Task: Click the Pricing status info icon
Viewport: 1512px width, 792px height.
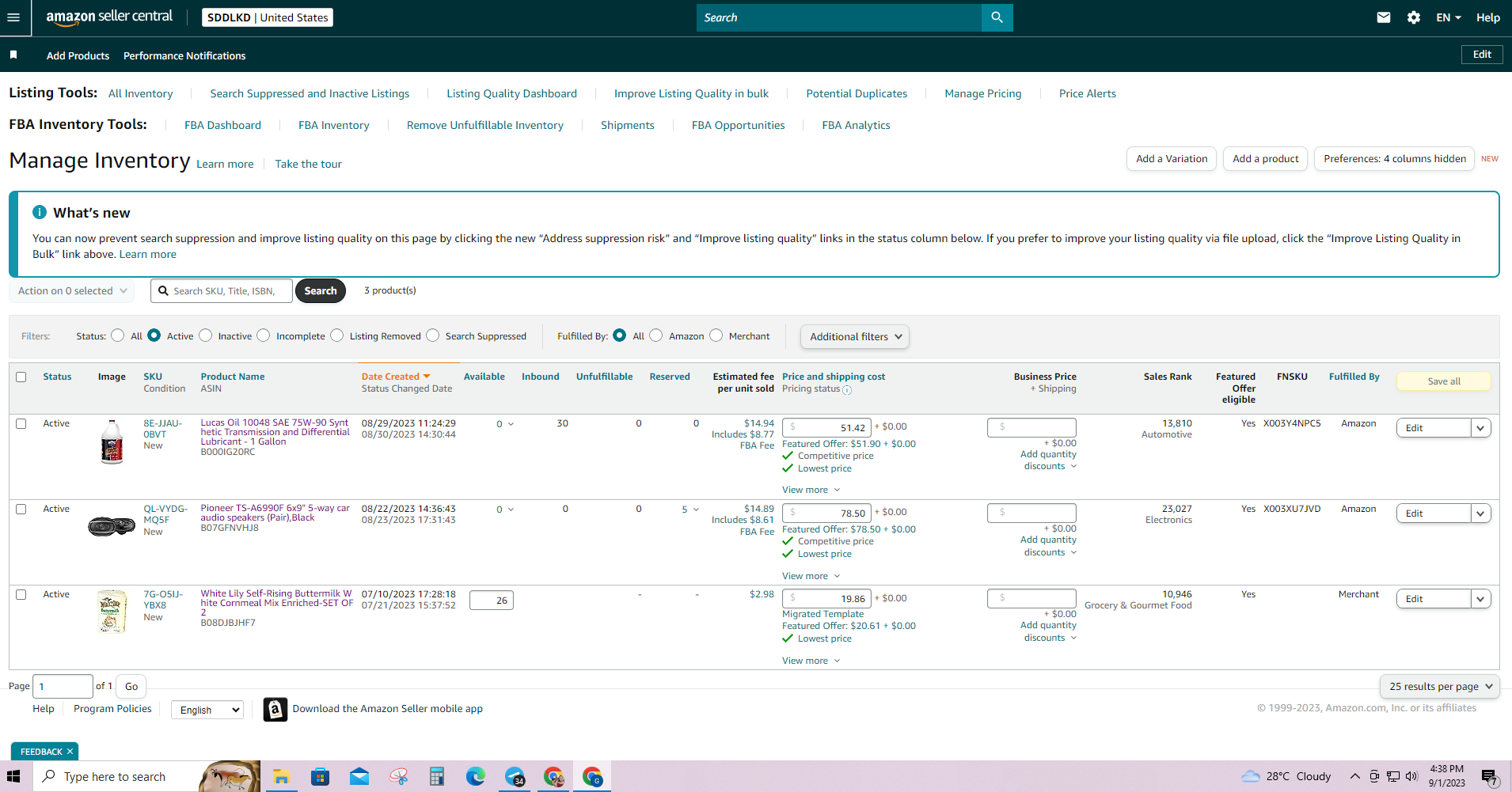Action: (x=847, y=390)
